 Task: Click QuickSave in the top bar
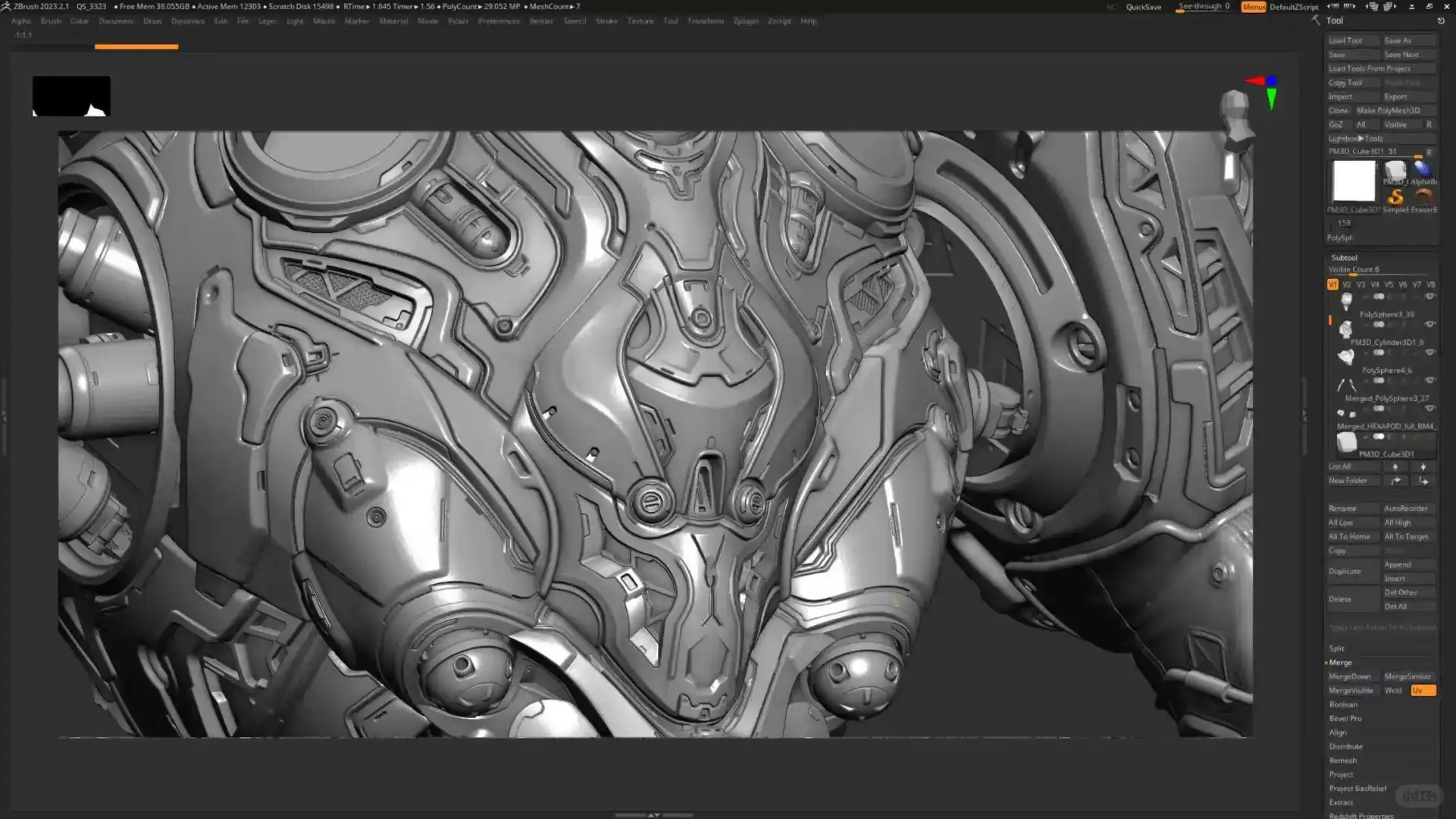(x=1144, y=7)
